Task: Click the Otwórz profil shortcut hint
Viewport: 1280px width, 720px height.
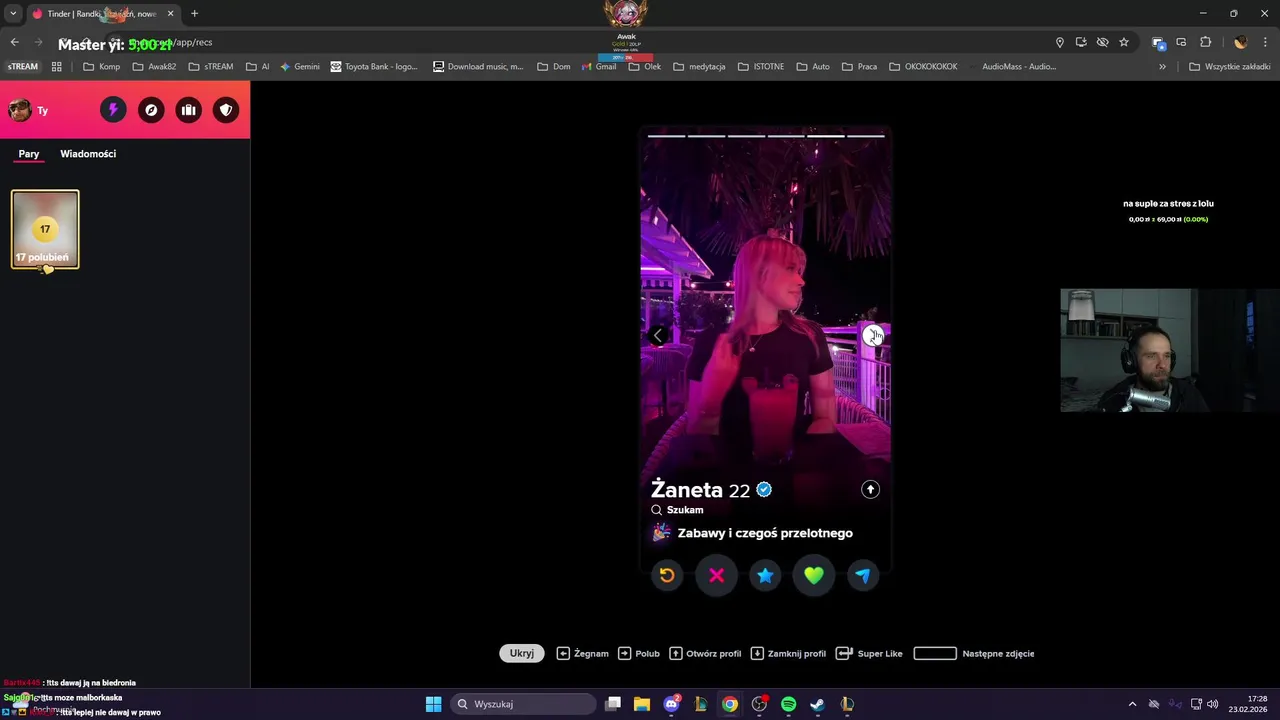Action: (x=705, y=653)
